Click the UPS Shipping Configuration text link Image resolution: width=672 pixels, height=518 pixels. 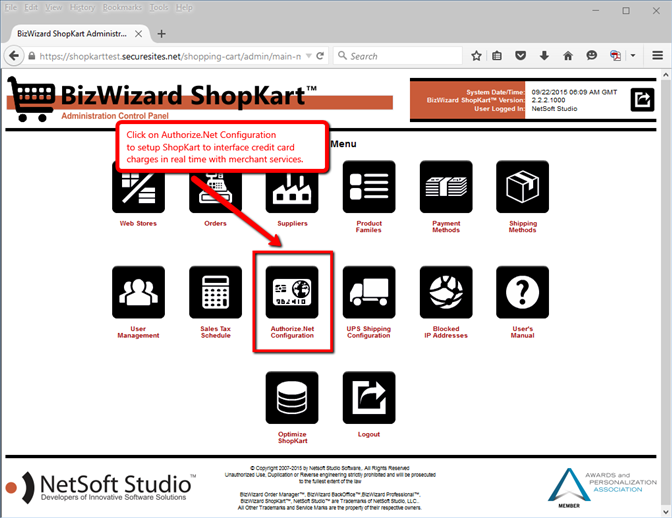tap(369, 332)
